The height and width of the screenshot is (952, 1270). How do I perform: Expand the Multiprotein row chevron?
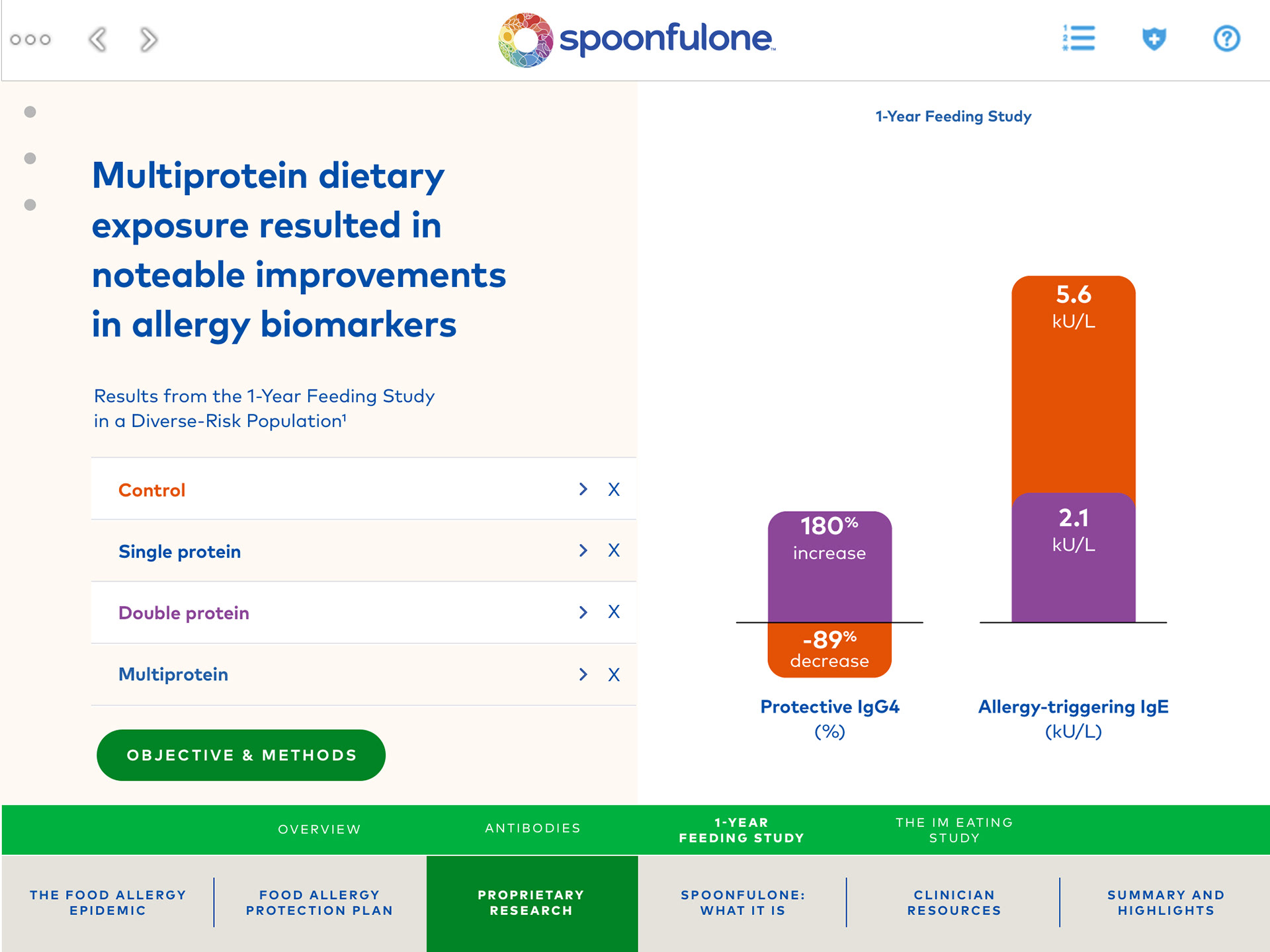click(x=583, y=674)
